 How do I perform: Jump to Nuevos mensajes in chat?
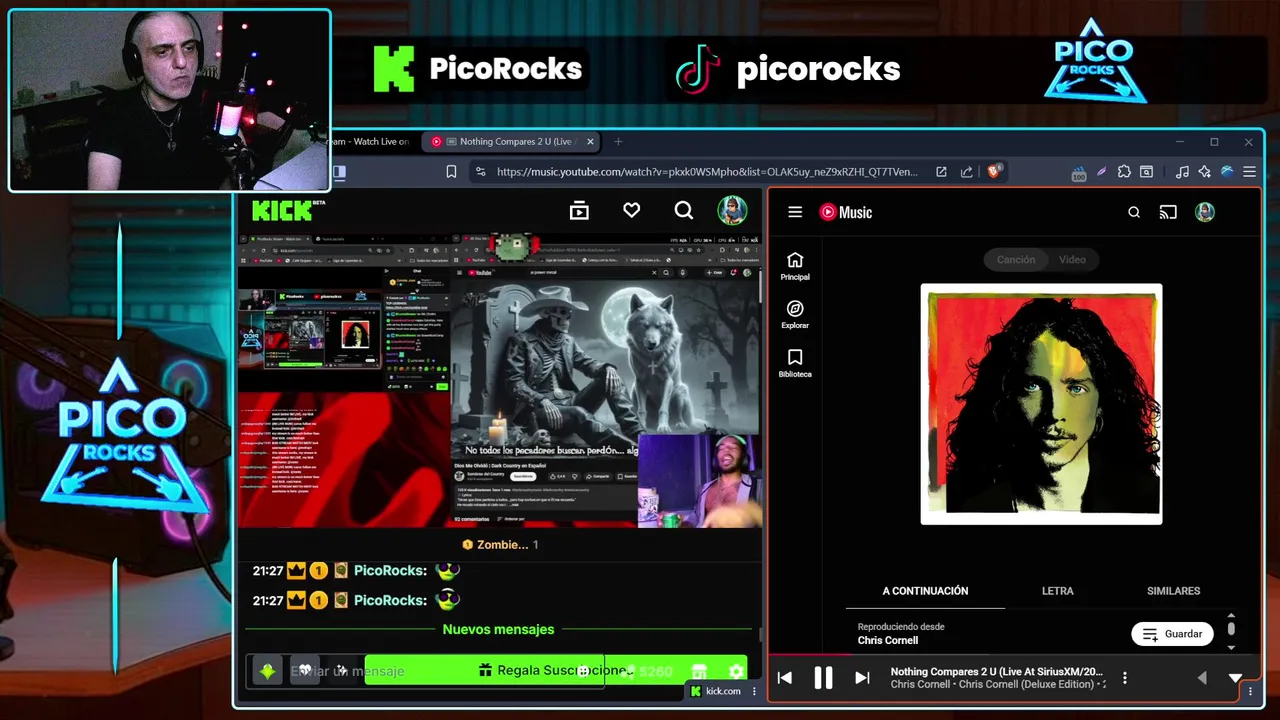pyautogui.click(x=498, y=629)
